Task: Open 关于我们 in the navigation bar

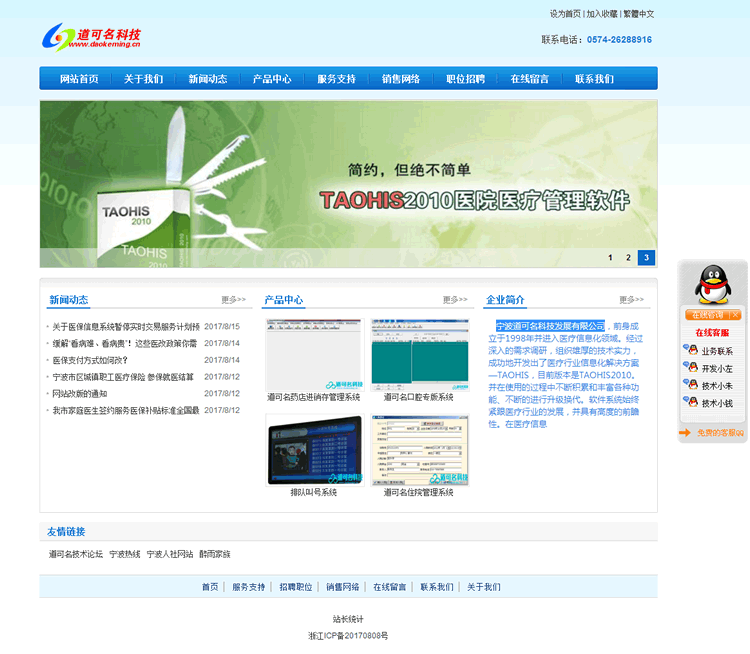Action: coord(143,79)
